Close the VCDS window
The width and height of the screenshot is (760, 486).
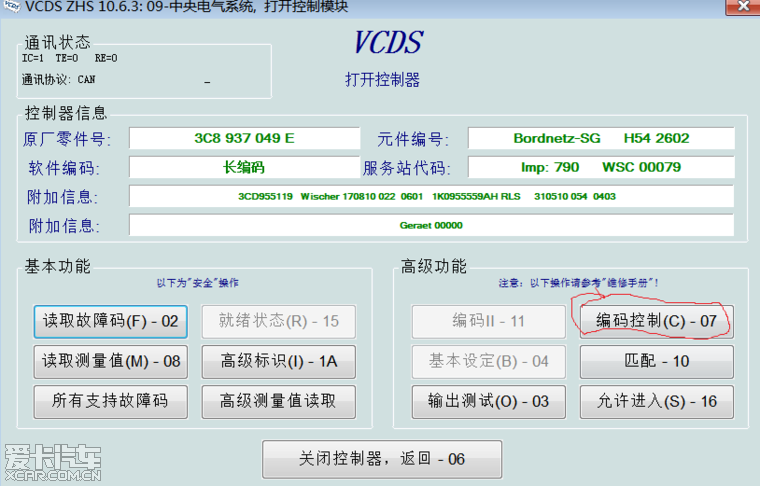pos(743,6)
